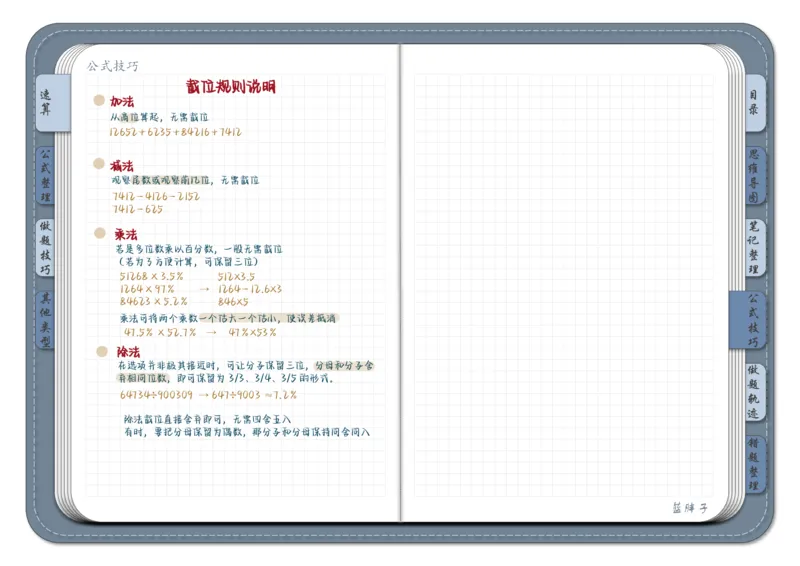Screen dimensions: 800x566
Task: Select the line 从高位算起,无需截位
Action: [x=160, y=117]
